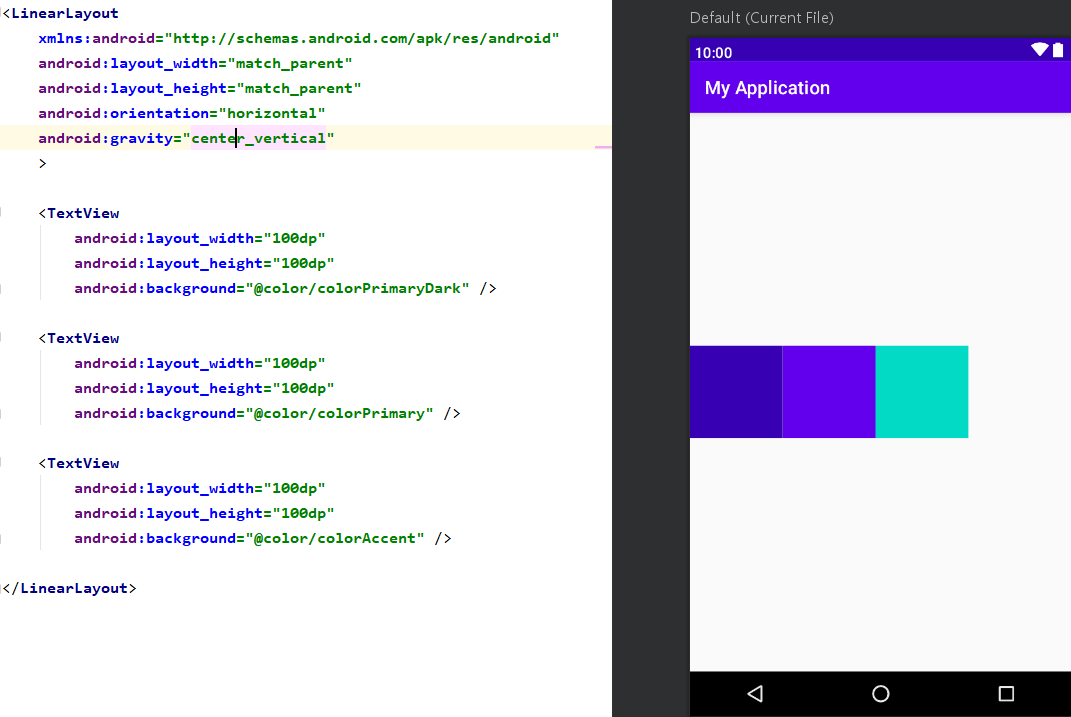Click the opening LinearLayout tag
Image resolution: width=1071 pixels, height=717 pixels.
61,13
